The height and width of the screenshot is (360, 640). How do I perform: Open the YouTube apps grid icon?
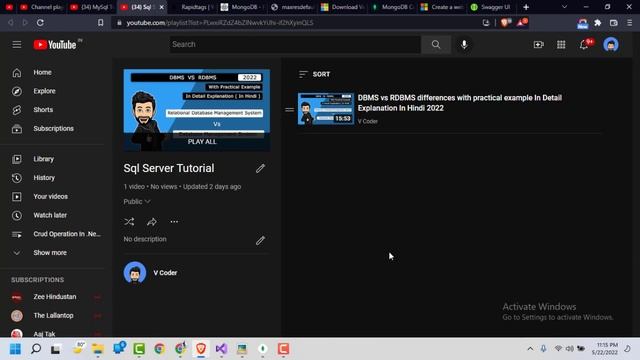[561, 44]
